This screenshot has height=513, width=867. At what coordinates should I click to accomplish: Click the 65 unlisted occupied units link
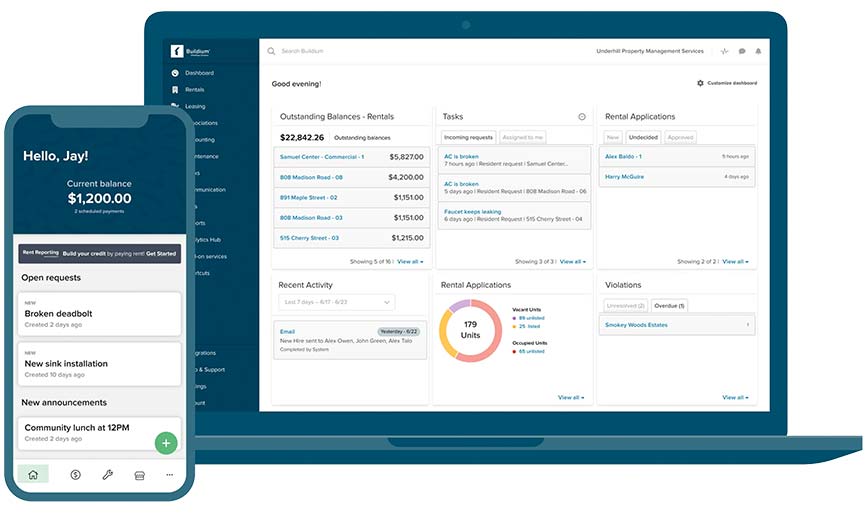(531, 351)
